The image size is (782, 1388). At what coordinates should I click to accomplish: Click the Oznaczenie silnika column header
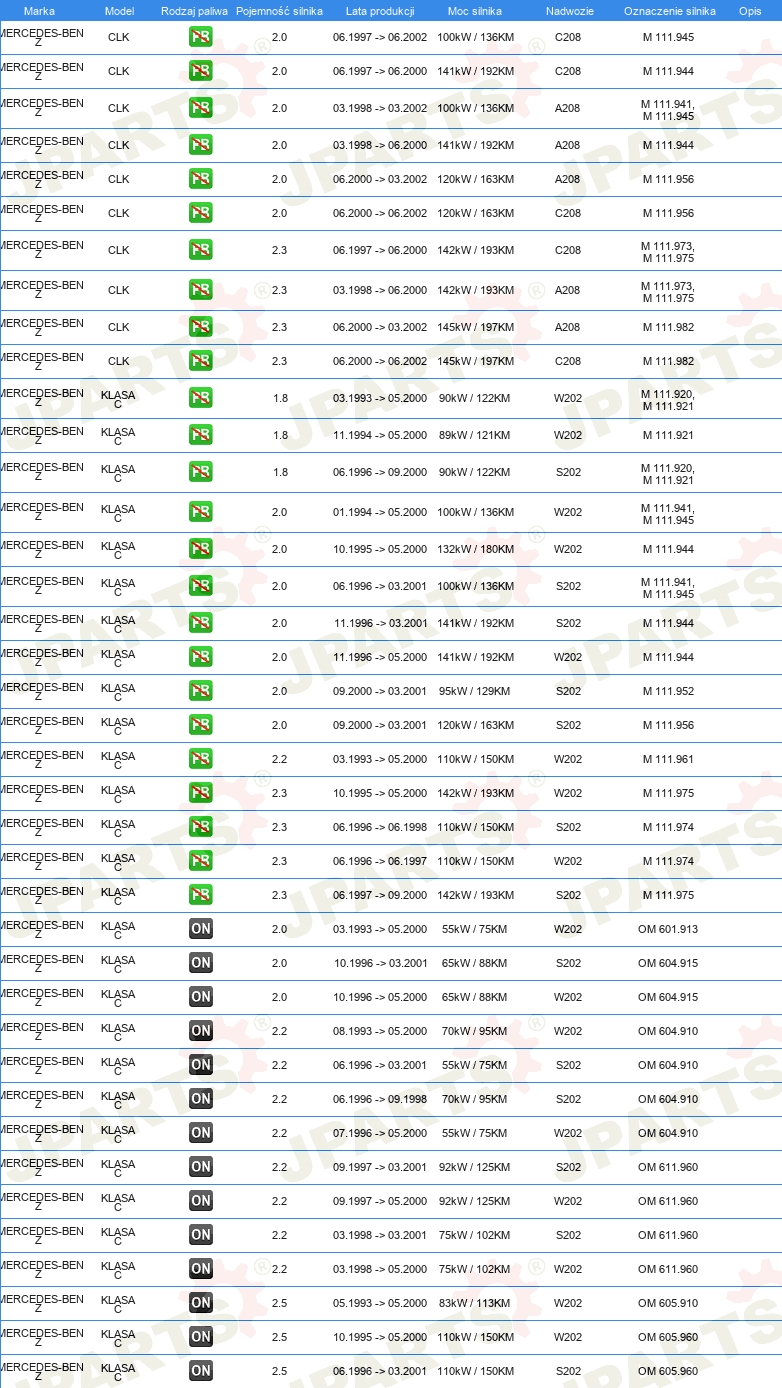pyautogui.click(x=670, y=11)
